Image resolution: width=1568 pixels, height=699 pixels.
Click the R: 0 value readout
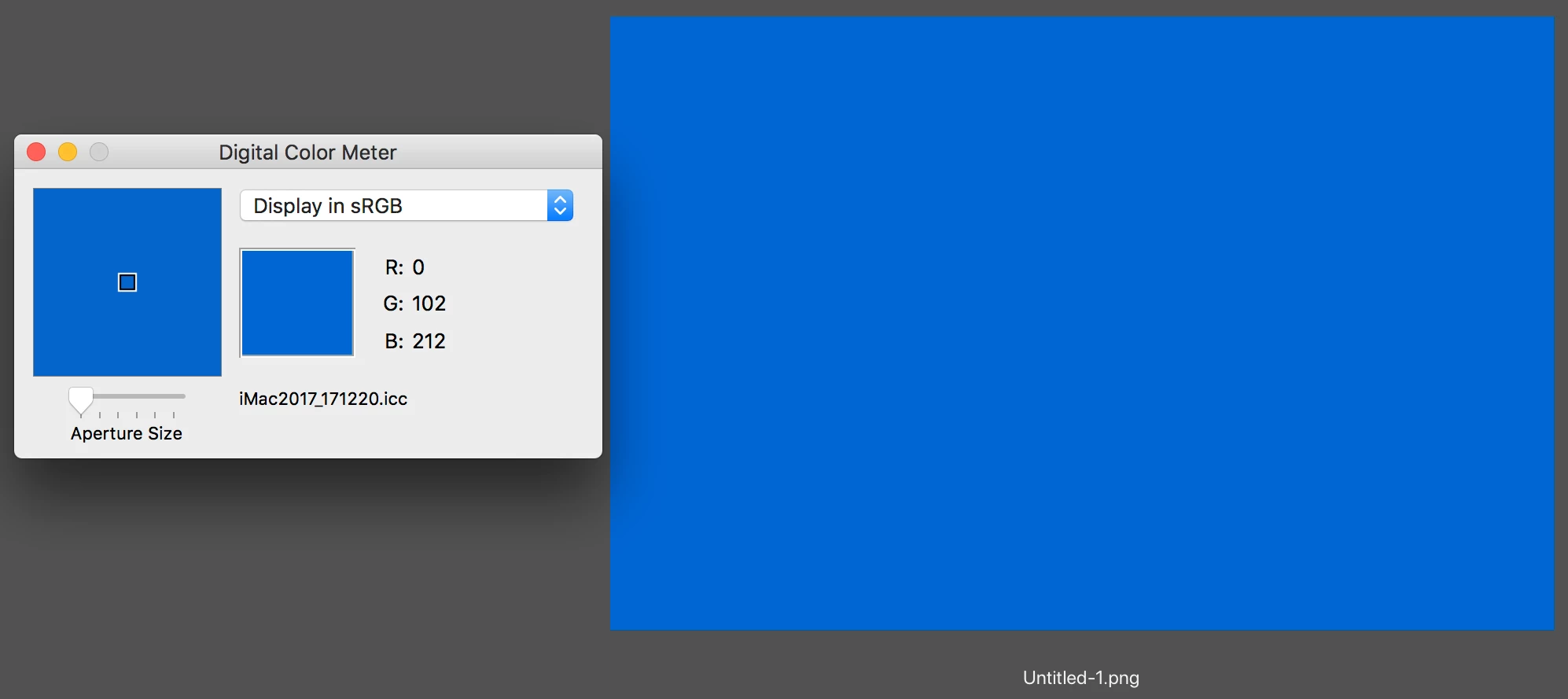pos(405,267)
